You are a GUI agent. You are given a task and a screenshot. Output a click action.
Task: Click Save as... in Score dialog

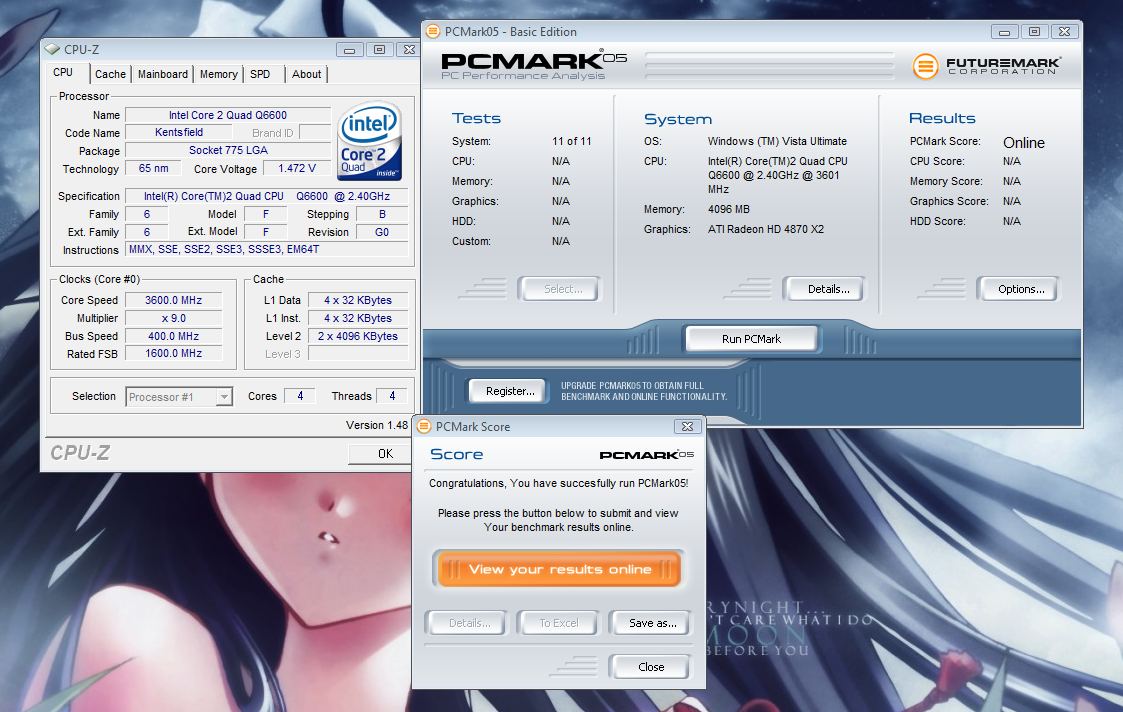652,622
